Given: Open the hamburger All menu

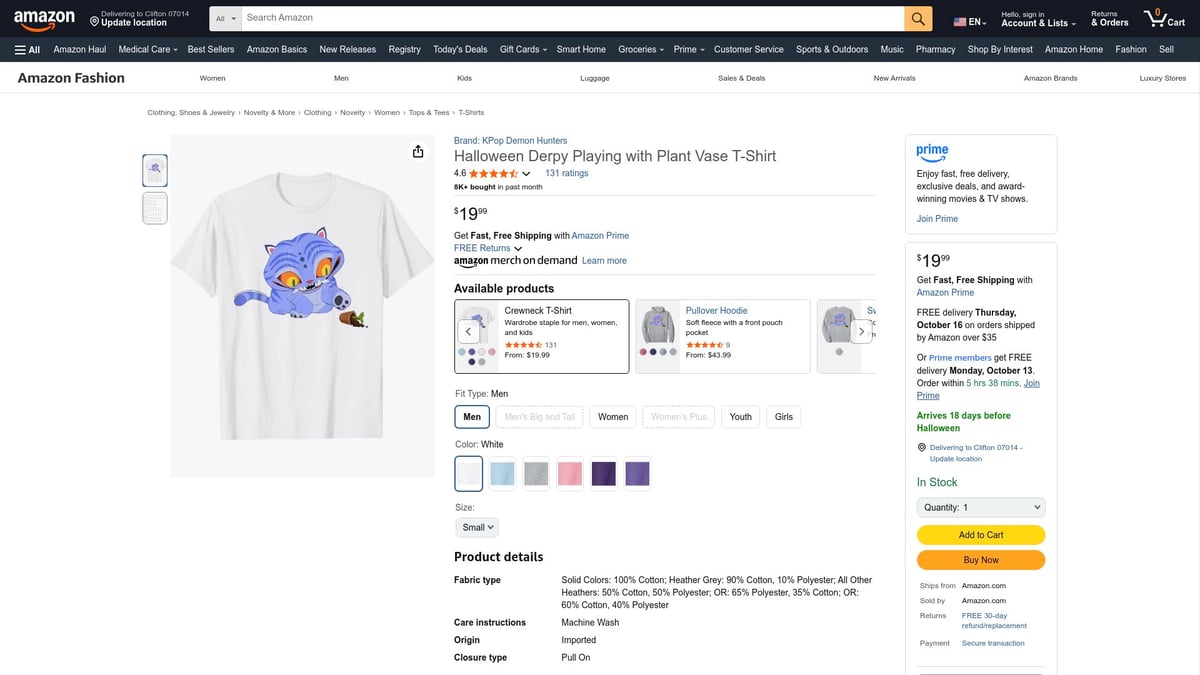Looking at the screenshot, I should tap(25, 49).
